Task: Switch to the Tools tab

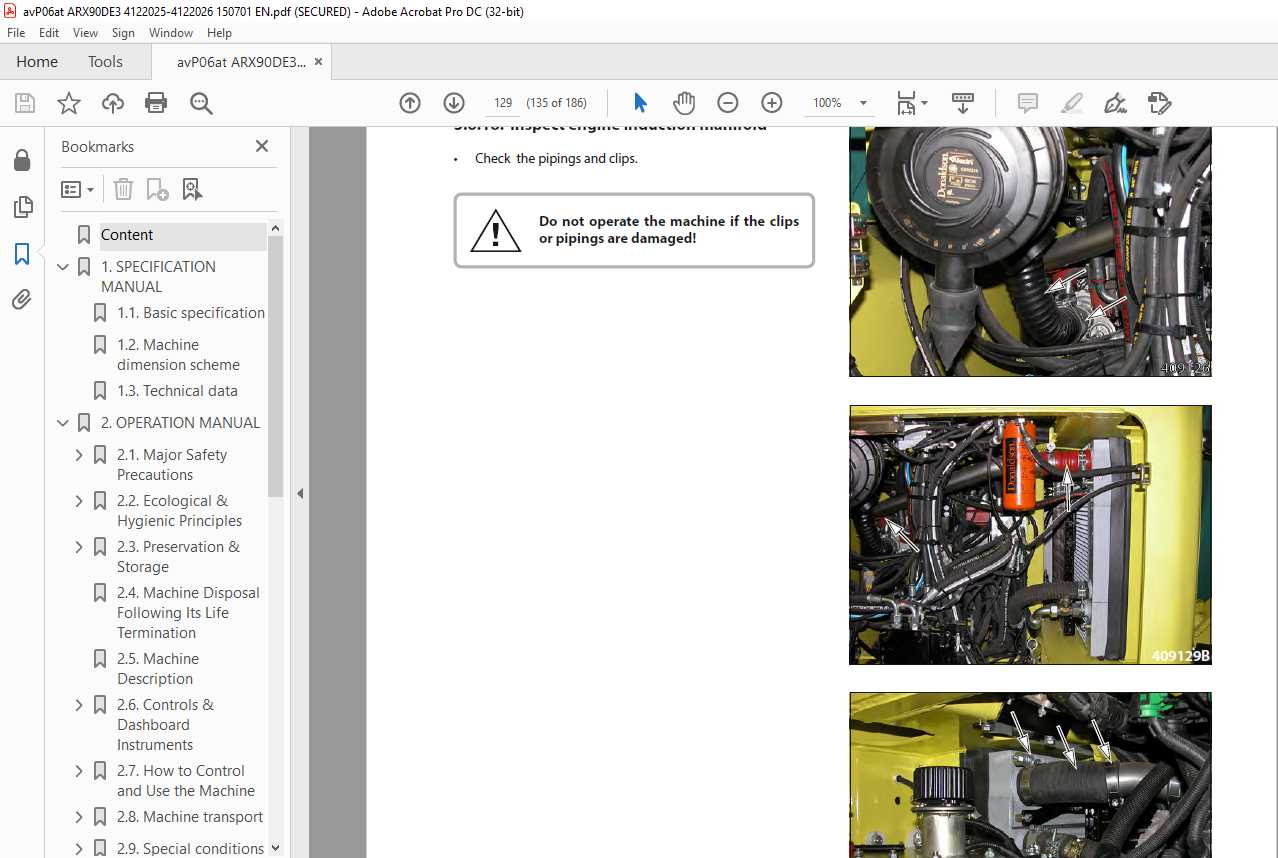Action: tap(105, 62)
